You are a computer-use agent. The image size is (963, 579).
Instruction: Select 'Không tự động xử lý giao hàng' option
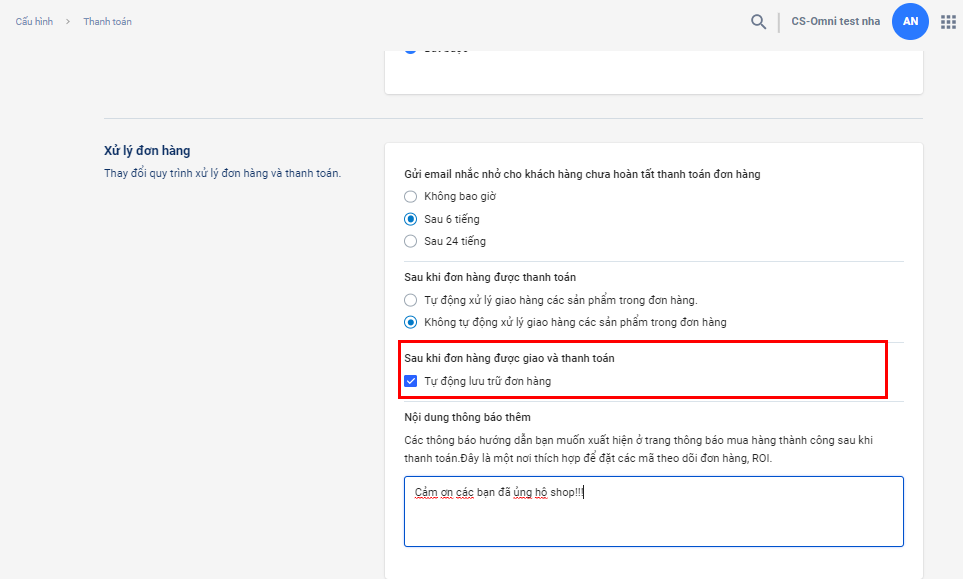click(x=411, y=322)
